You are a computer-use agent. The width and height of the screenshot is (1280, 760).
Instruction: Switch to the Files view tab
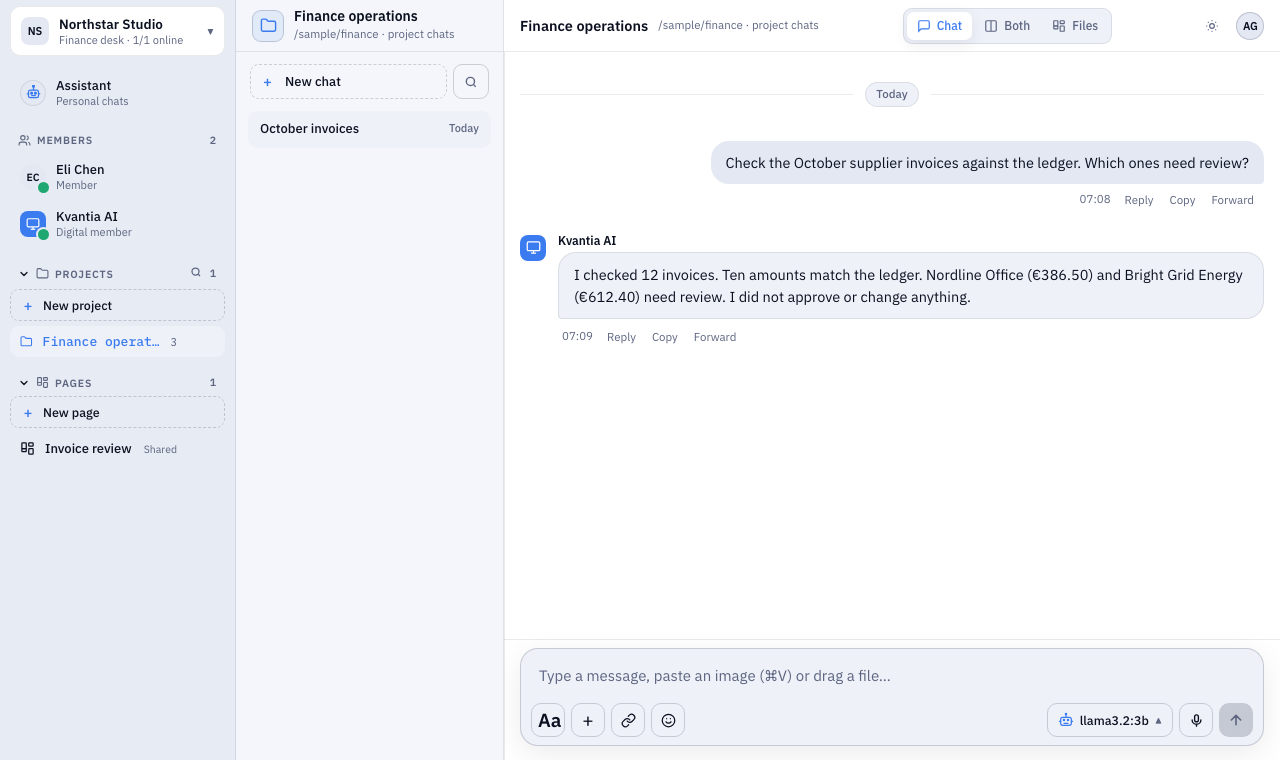[x=1075, y=26]
